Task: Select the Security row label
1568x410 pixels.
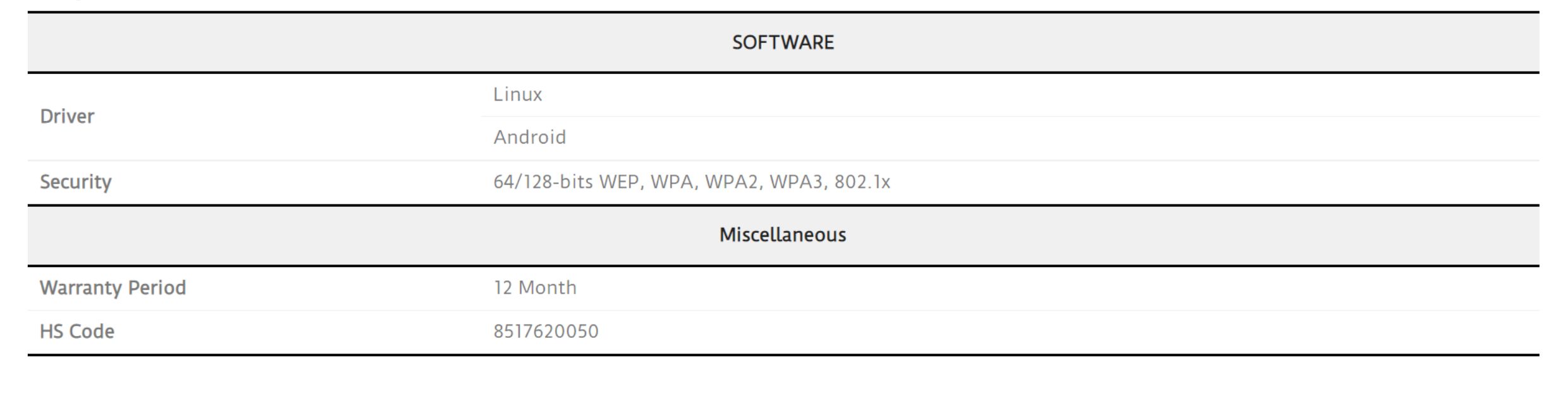Action: [76, 182]
